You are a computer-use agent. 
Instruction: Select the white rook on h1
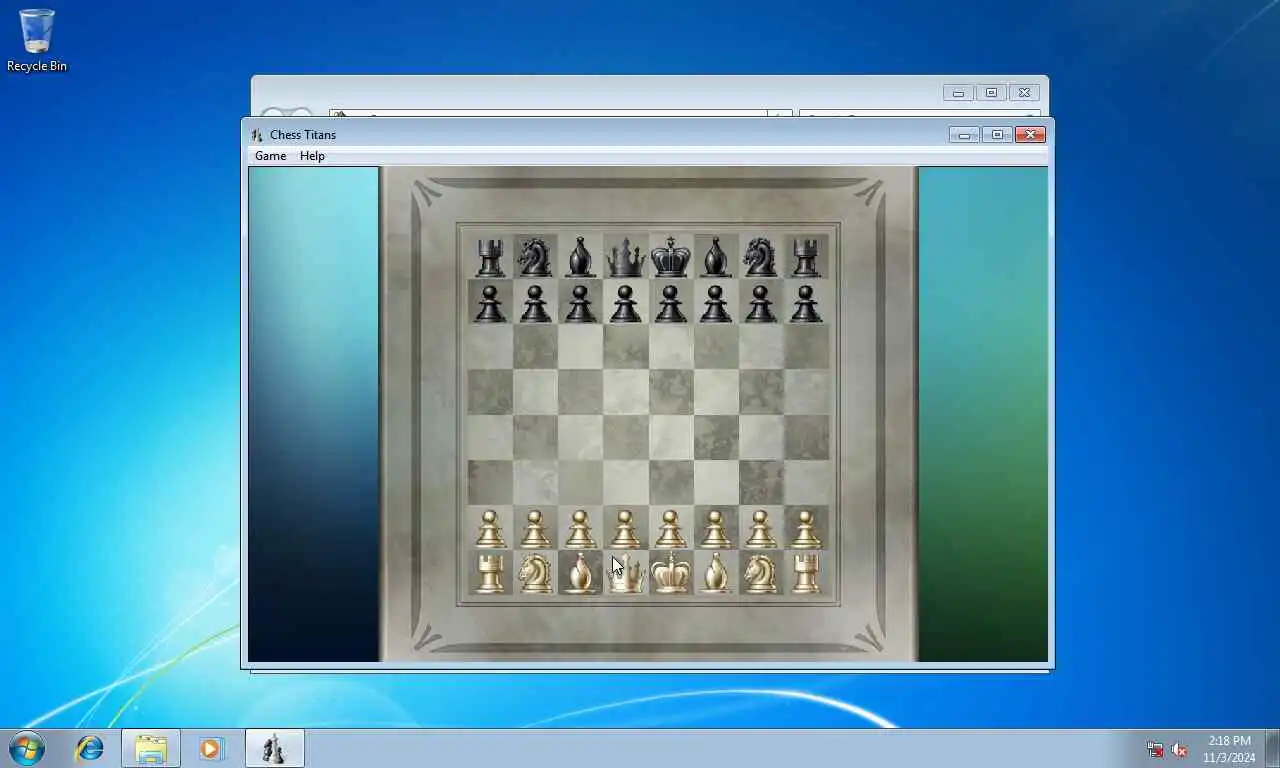tap(806, 574)
